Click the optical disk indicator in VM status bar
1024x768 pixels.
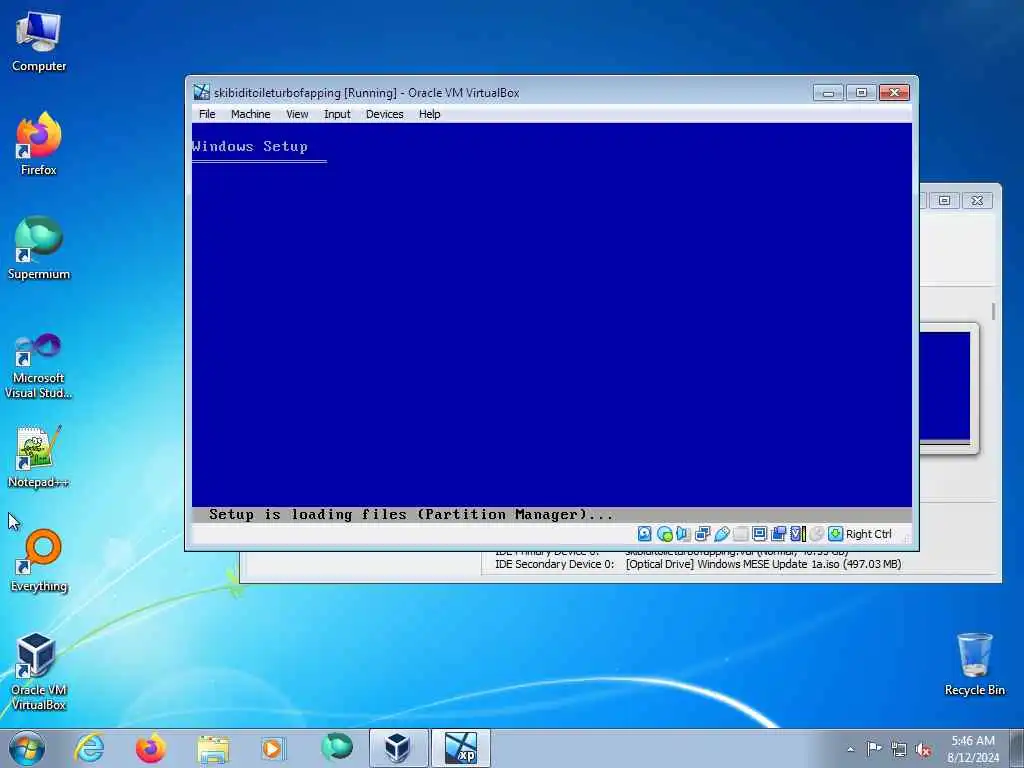[x=664, y=534]
